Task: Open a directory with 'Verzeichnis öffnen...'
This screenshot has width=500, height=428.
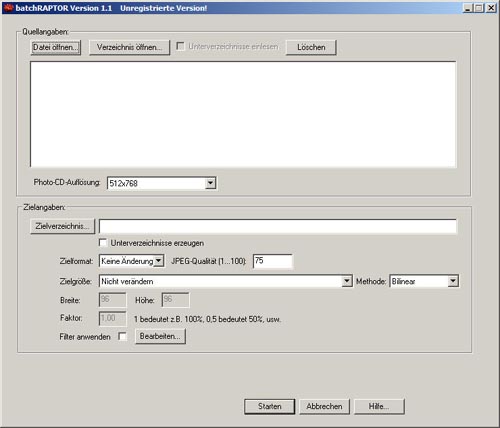Action: click(129, 47)
